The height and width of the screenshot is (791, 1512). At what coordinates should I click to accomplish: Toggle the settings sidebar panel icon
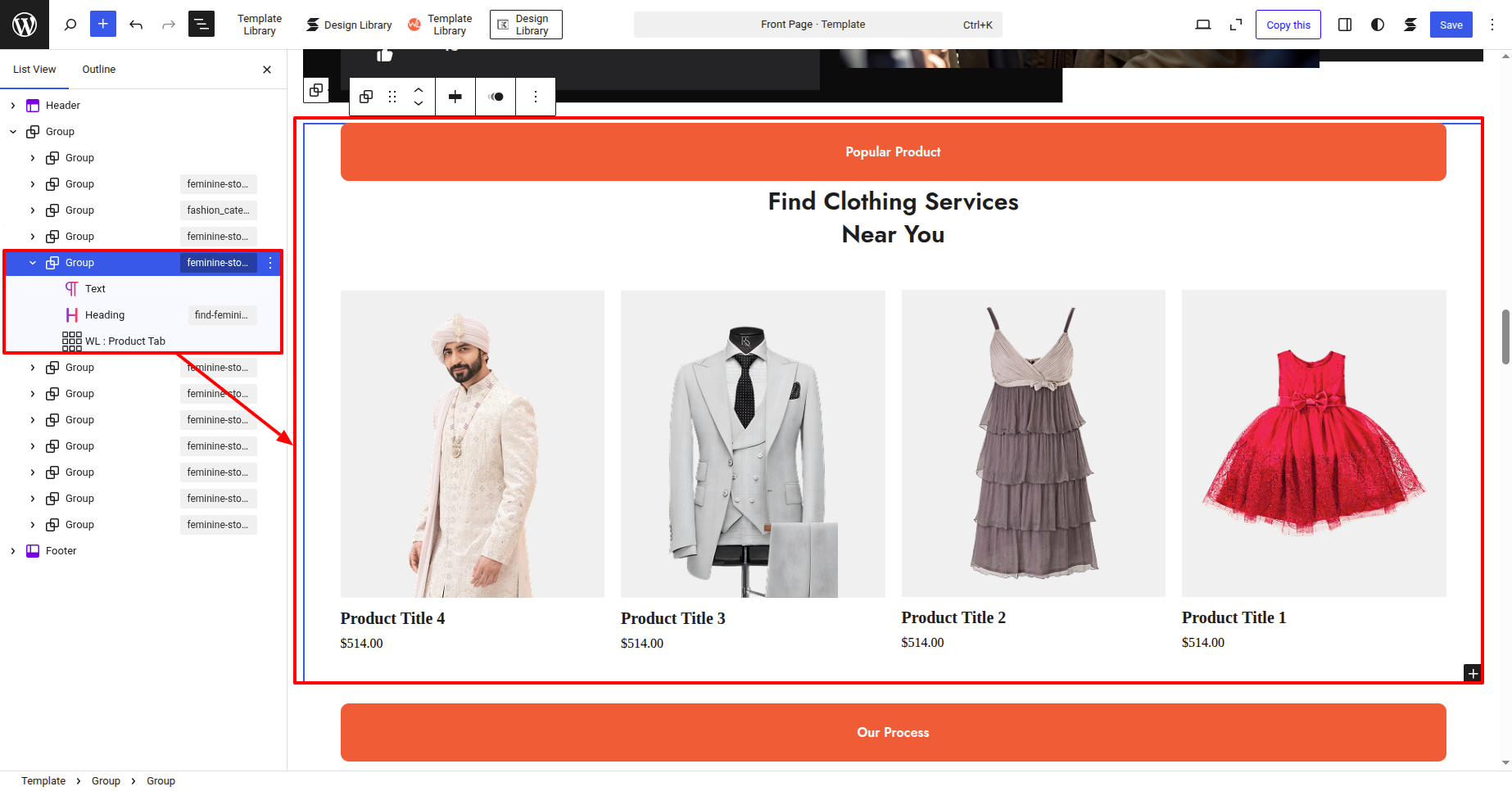[x=1345, y=25]
